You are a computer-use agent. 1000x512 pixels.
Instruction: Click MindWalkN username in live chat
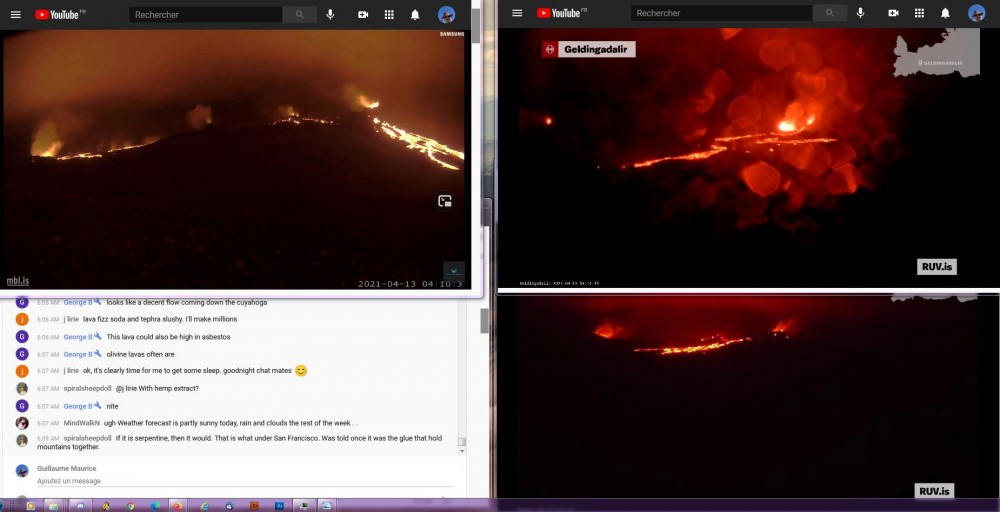point(81,423)
